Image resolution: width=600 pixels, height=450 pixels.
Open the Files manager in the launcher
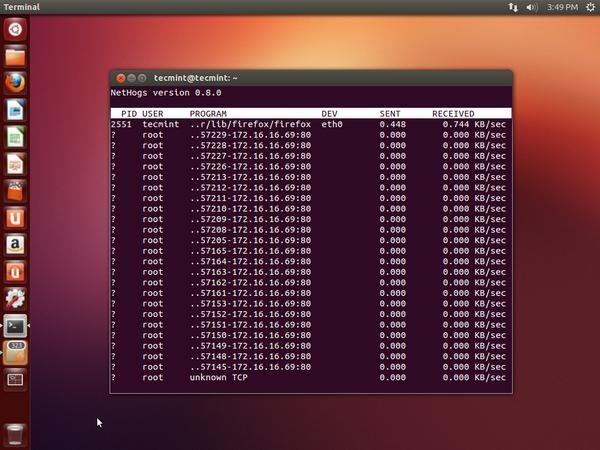tap(15, 57)
